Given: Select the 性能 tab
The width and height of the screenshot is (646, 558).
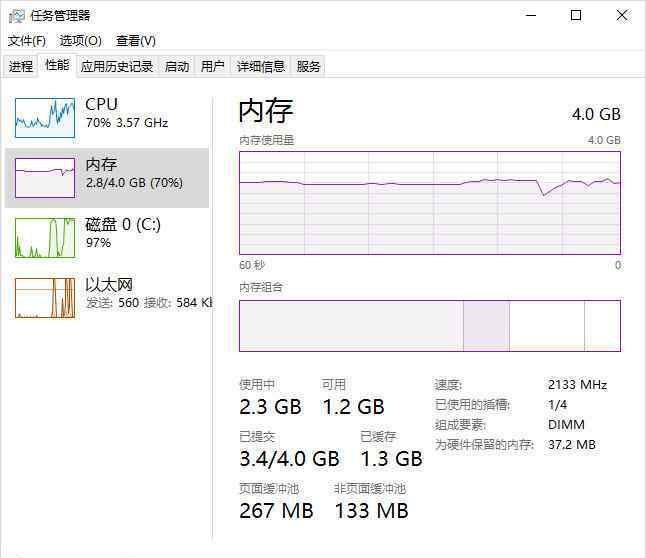Looking at the screenshot, I should coord(57,65).
